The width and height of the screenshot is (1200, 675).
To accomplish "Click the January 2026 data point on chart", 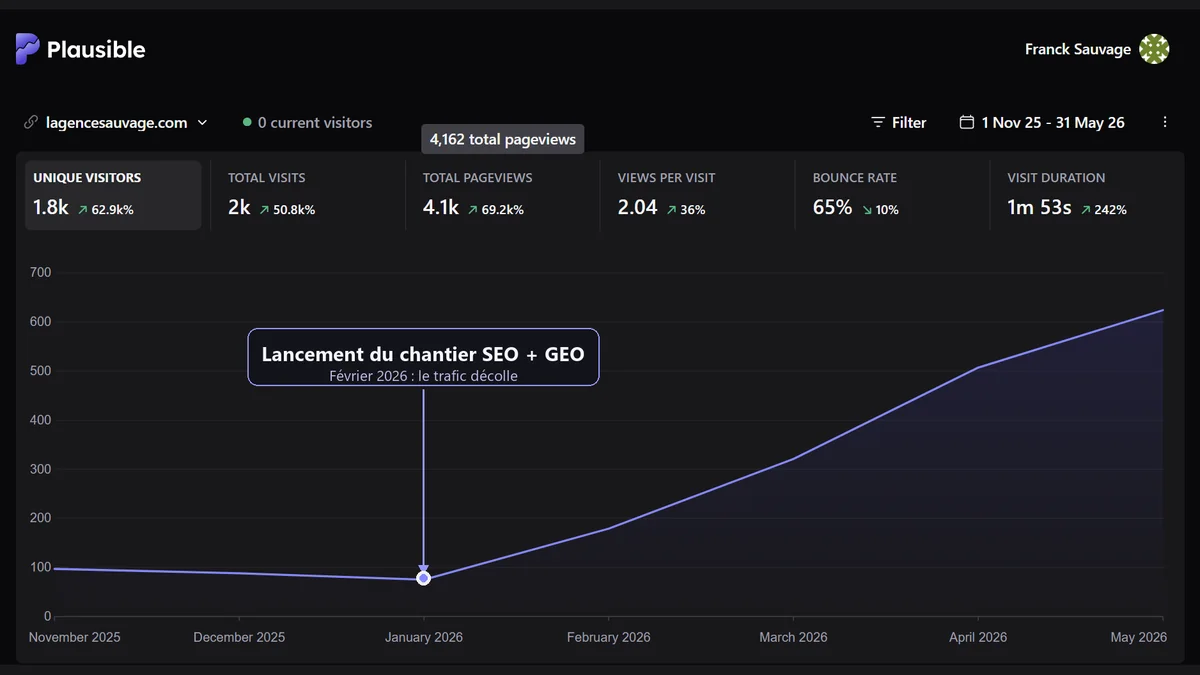I will (423, 578).
